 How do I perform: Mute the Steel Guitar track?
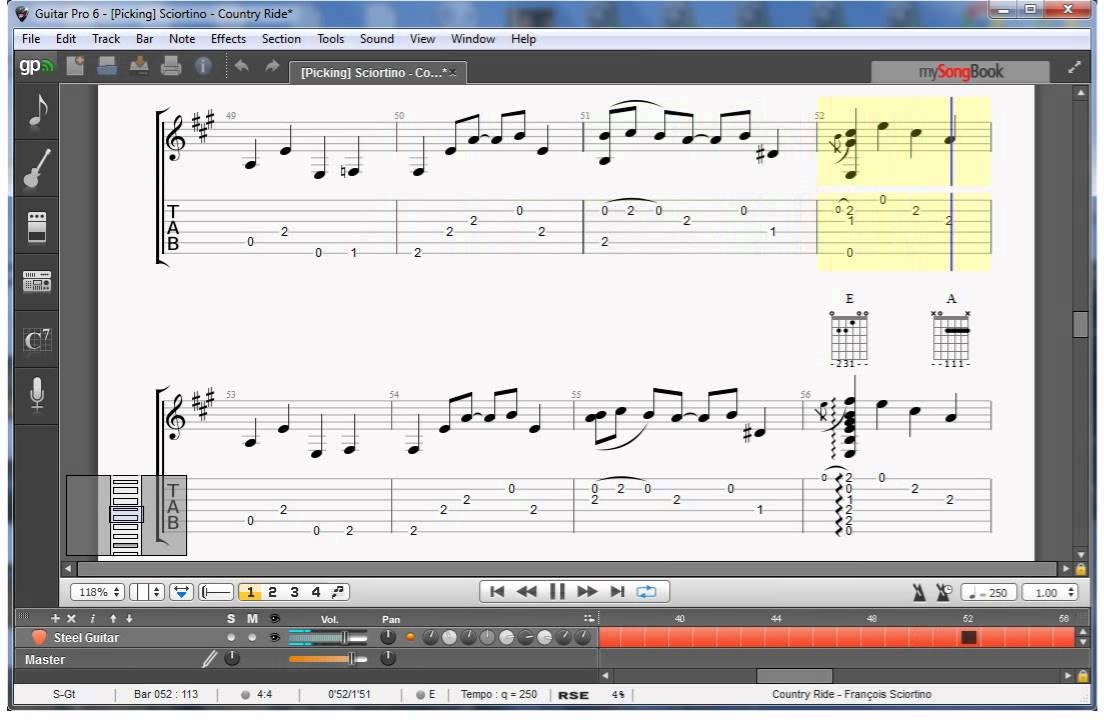coord(252,637)
